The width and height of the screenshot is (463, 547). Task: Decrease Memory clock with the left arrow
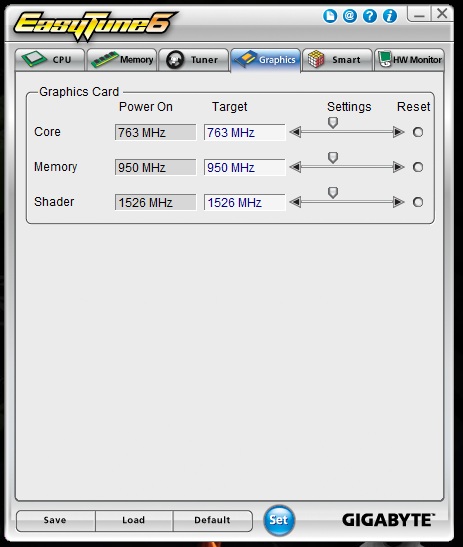pyautogui.click(x=295, y=167)
